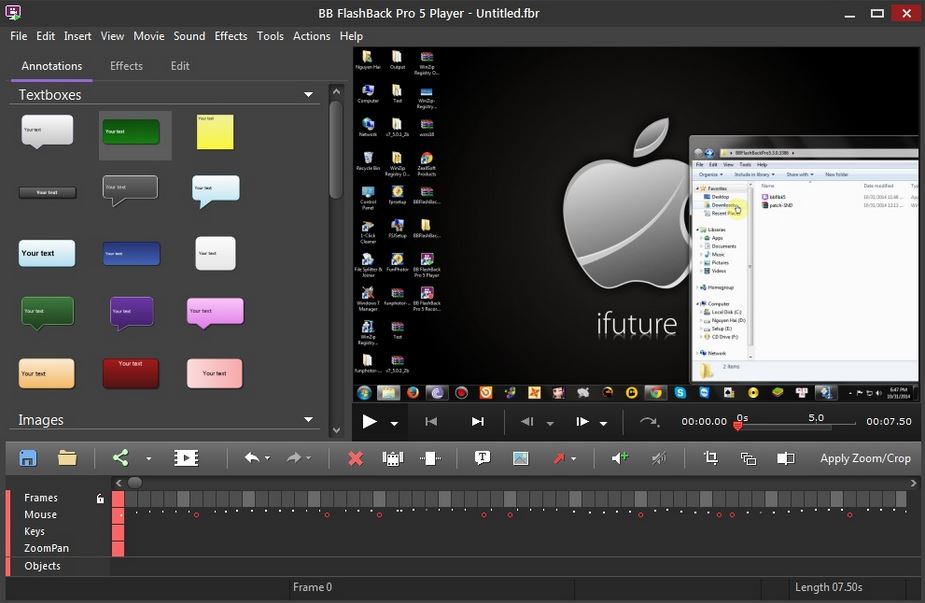
Task: Open the Undo history dropdown
Action: (267, 458)
